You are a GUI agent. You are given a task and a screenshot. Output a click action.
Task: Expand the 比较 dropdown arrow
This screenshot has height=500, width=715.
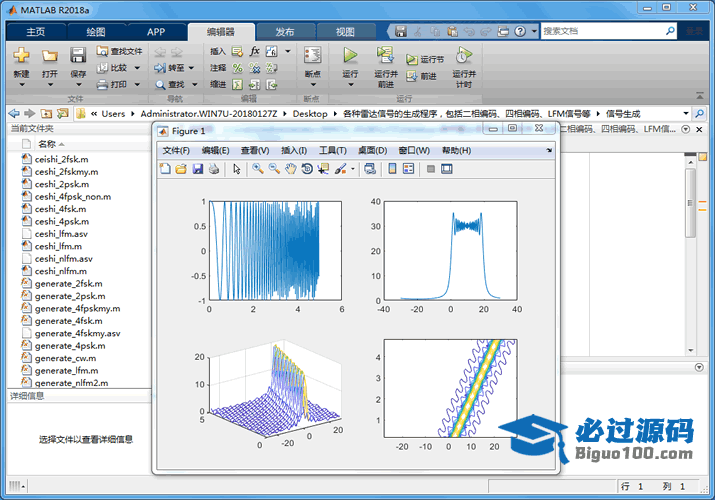(x=137, y=68)
